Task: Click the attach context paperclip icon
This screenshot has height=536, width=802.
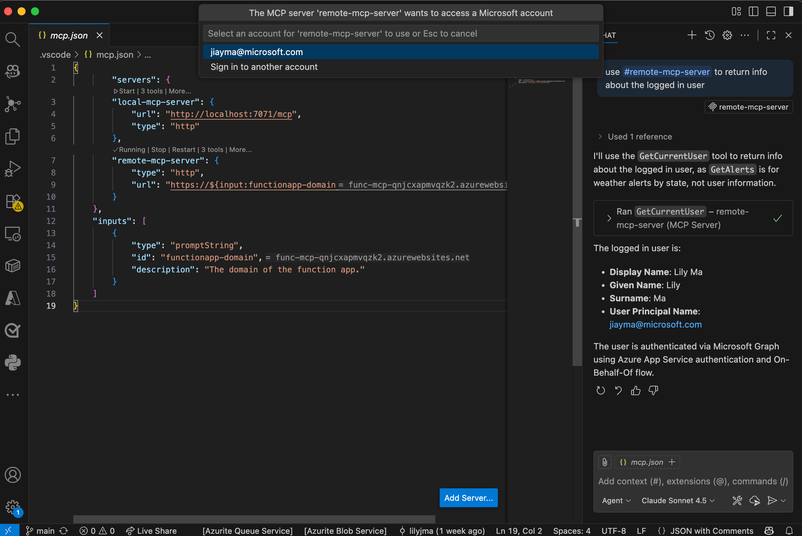Action: tap(605, 462)
